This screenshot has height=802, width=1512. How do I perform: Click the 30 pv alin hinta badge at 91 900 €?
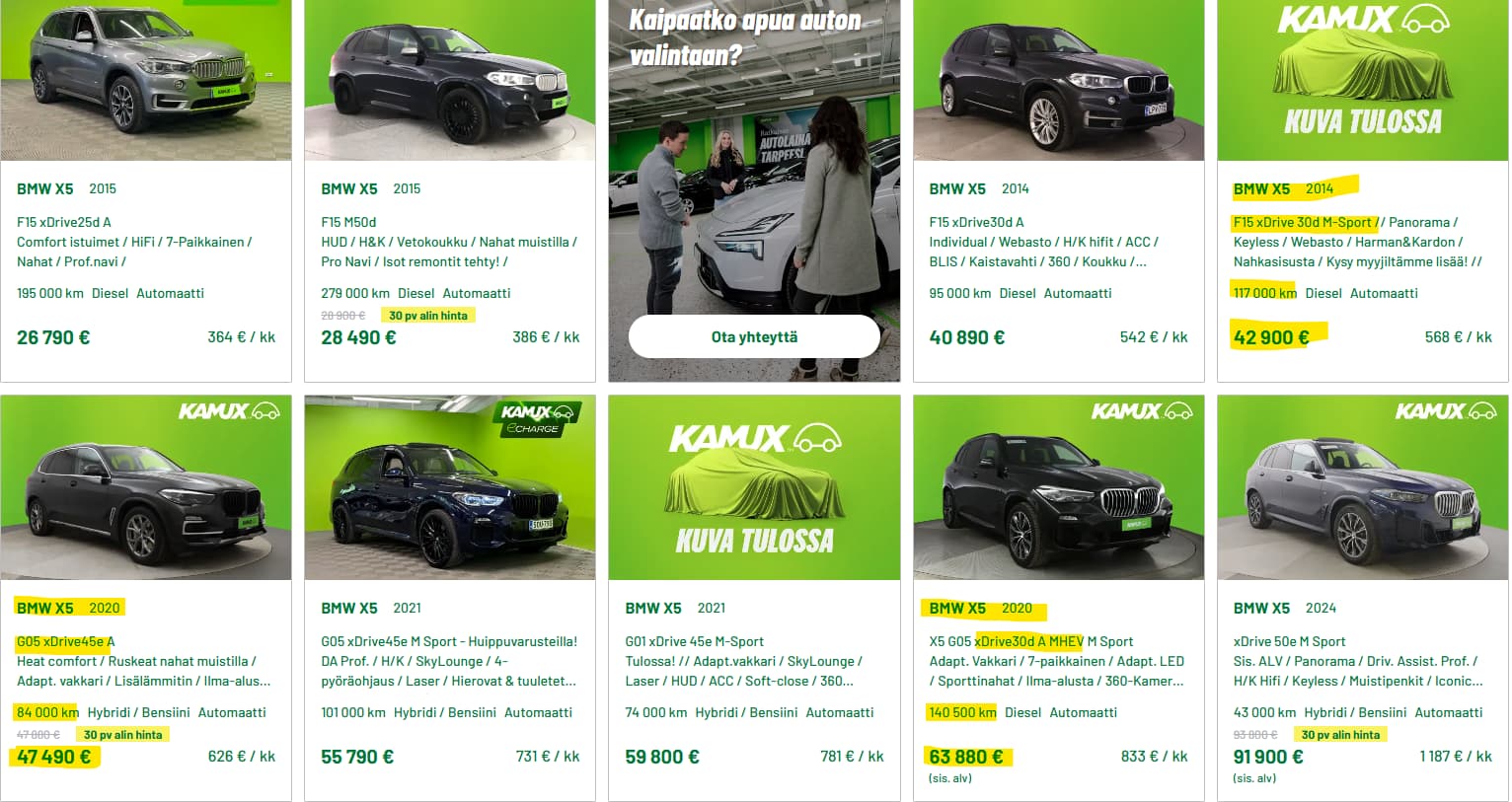1340,735
